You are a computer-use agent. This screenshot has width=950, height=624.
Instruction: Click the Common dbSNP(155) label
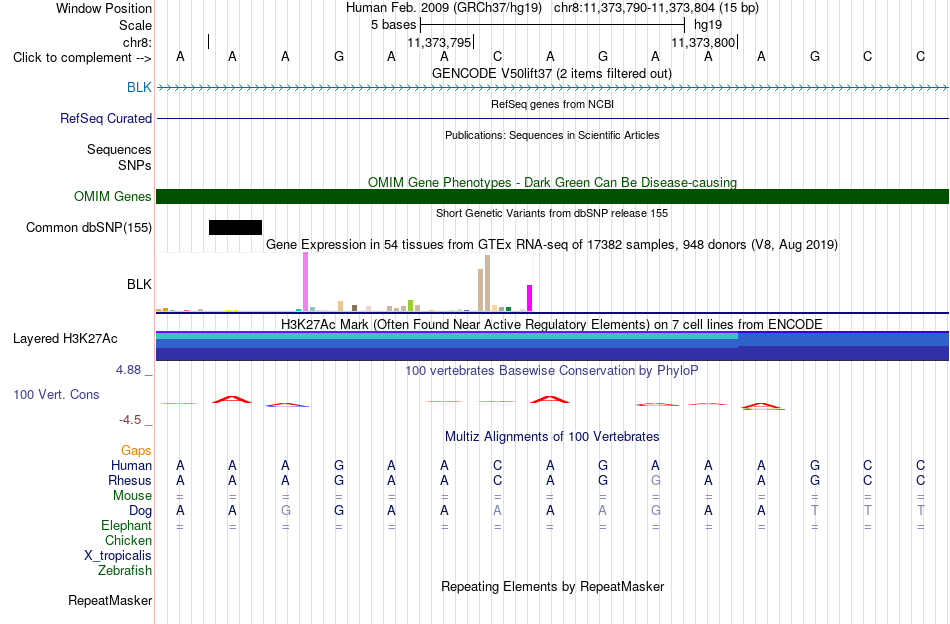pyautogui.click(x=88, y=227)
